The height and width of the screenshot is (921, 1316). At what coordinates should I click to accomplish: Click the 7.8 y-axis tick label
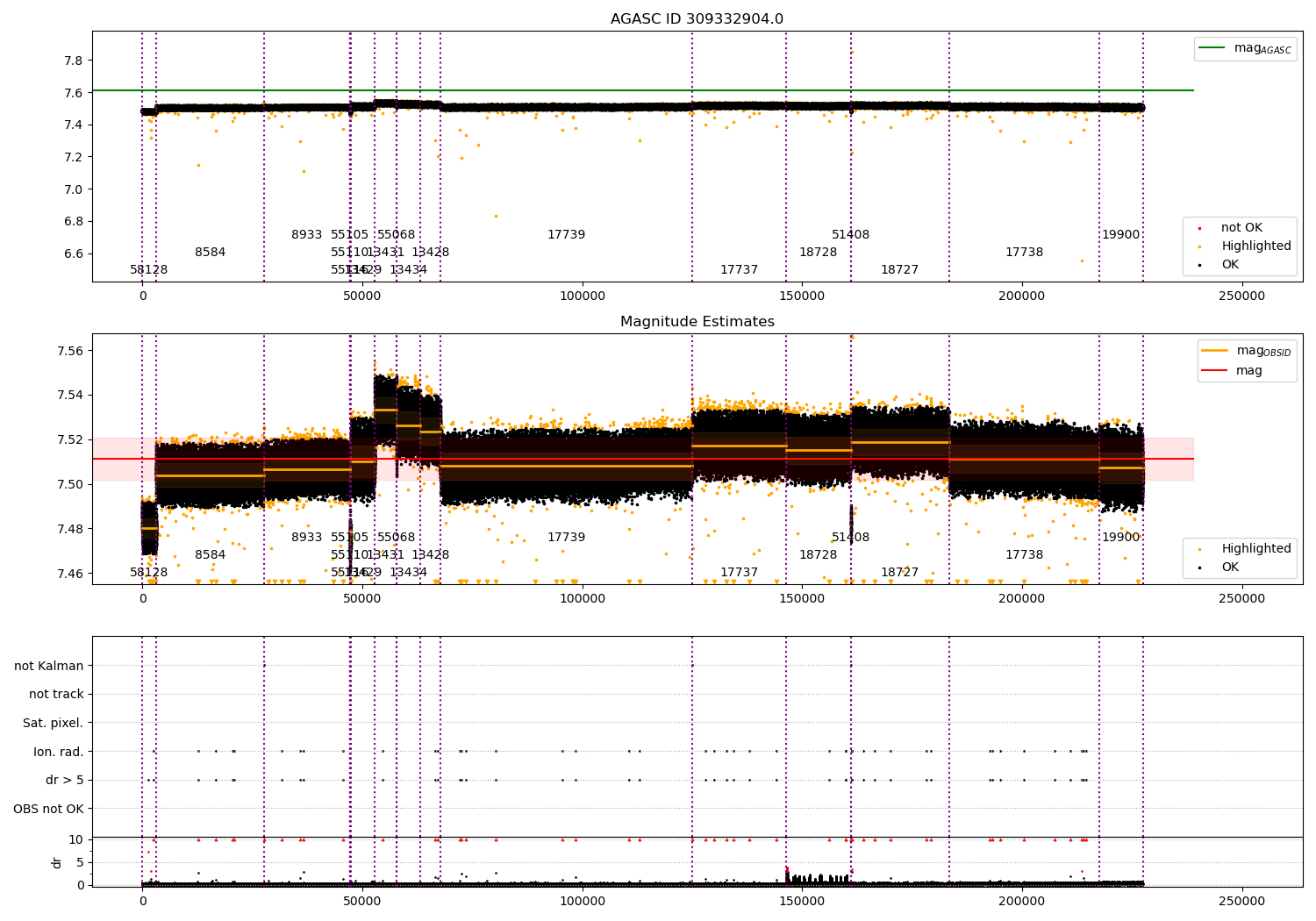[x=74, y=61]
